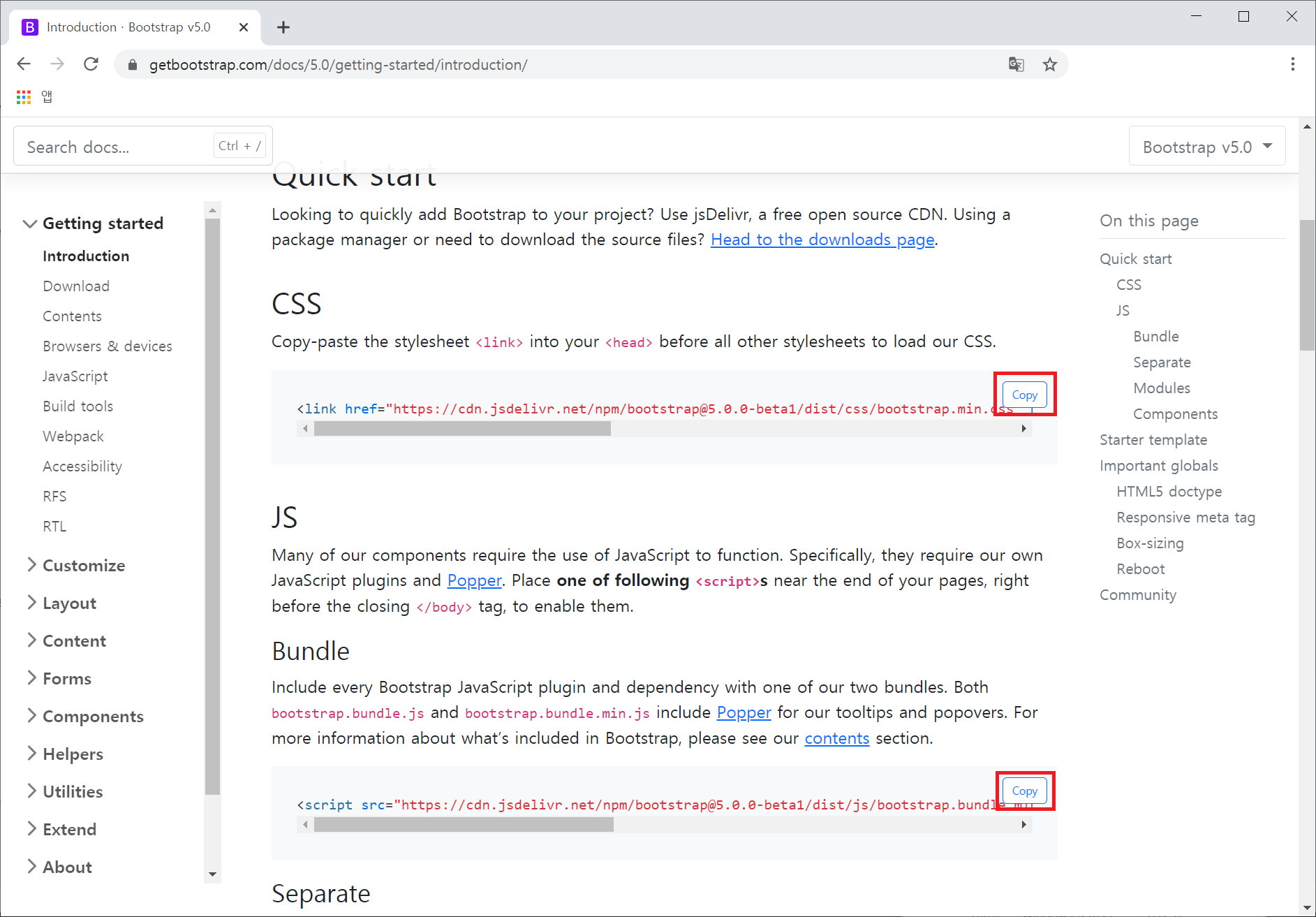Collapse the Getting started section
This screenshot has height=917, width=1316.
94,223
